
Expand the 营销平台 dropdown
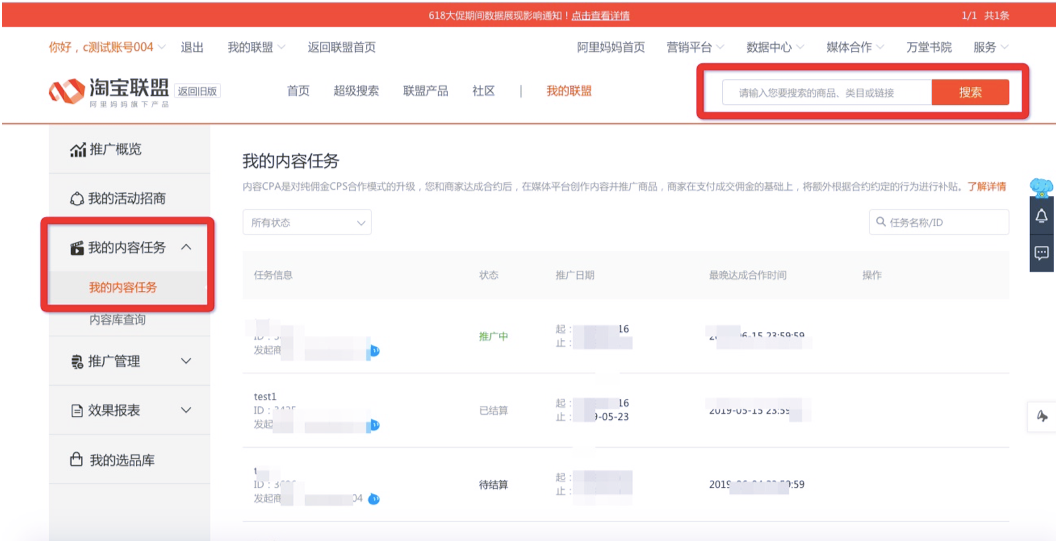click(x=695, y=47)
